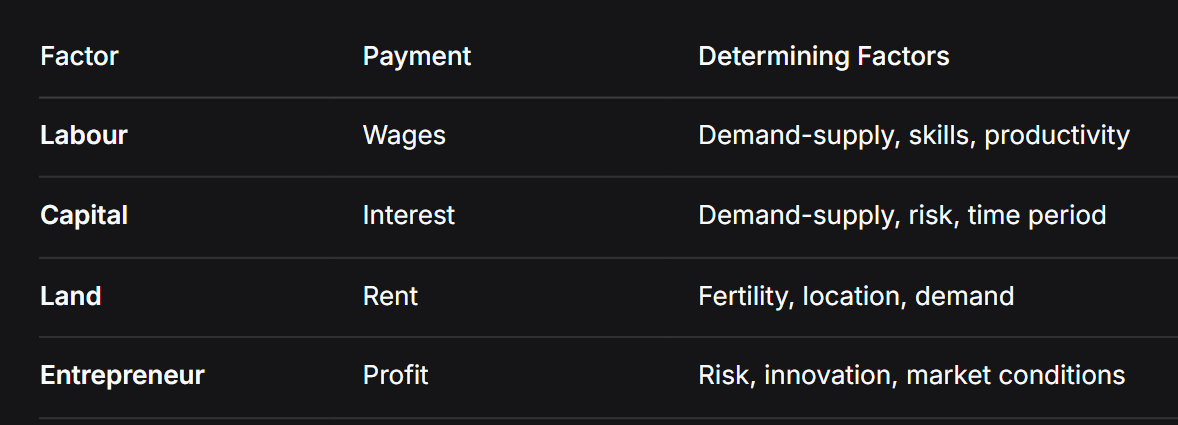Select the Labour row label

pos(84,135)
